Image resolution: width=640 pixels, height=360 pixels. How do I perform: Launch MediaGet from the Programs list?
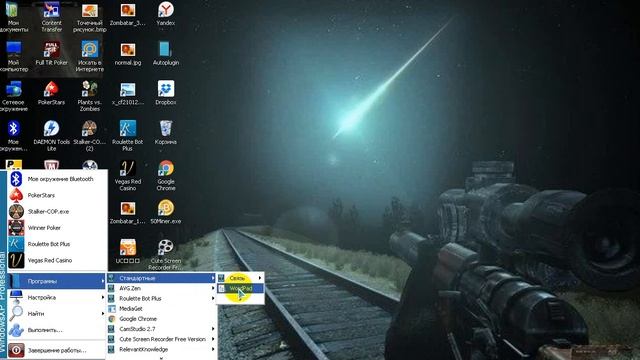click(x=161, y=309)
